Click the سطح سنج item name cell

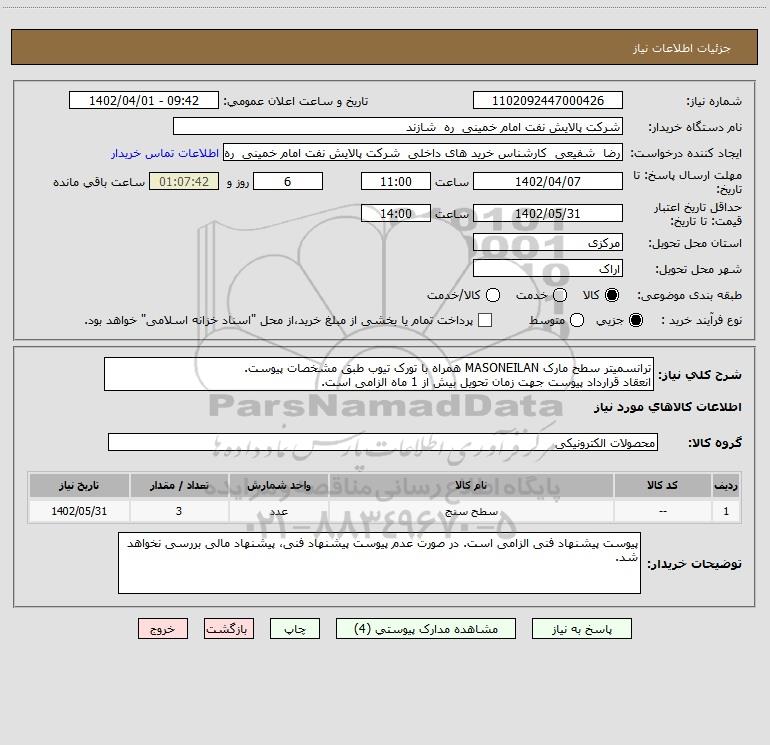click(471, 511)
